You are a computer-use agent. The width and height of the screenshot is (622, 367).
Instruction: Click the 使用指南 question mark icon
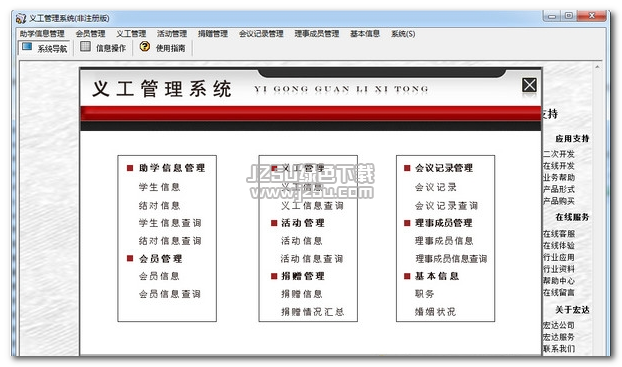click(145, 46)
